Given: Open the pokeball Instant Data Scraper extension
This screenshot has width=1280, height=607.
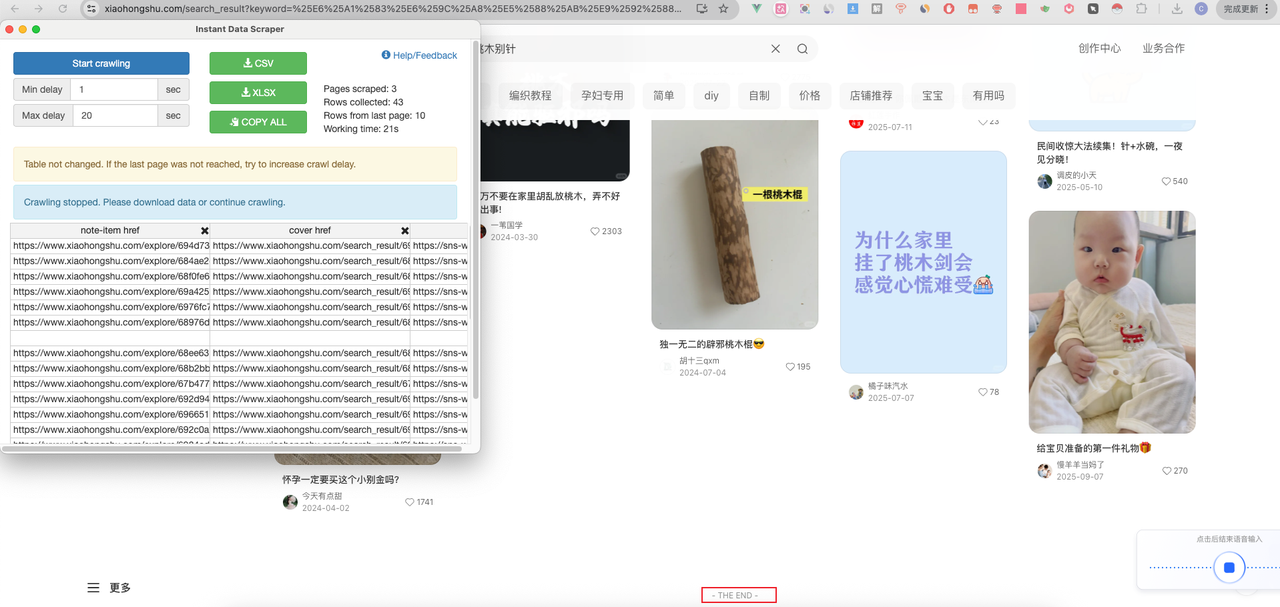Looking at the screenshot, I should (1118, 8).
